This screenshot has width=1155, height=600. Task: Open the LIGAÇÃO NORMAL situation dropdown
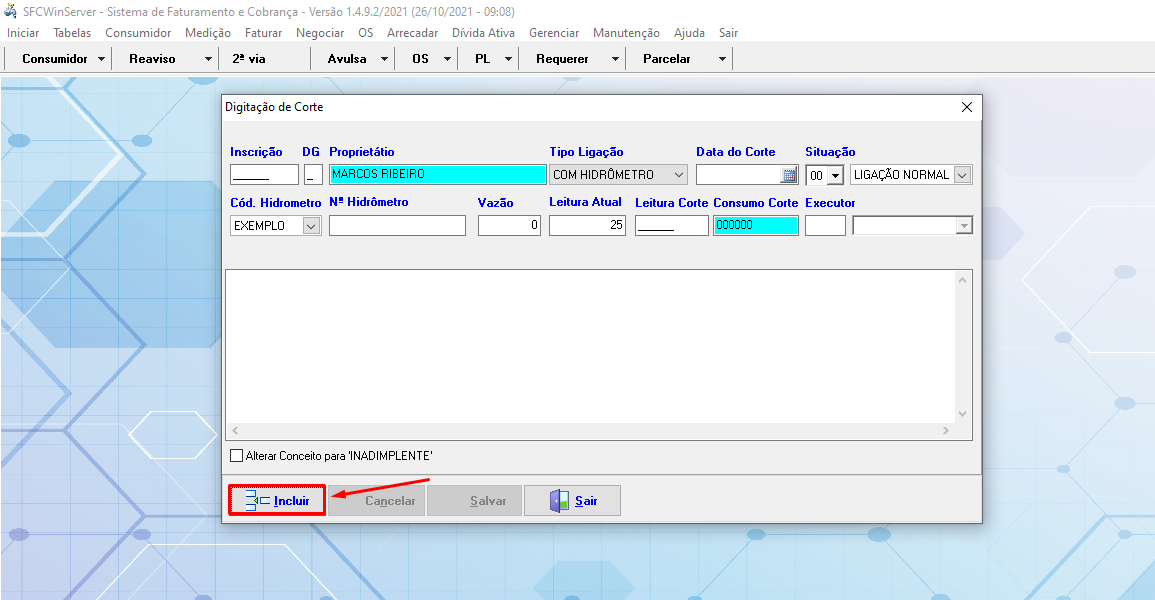(962, 175)
